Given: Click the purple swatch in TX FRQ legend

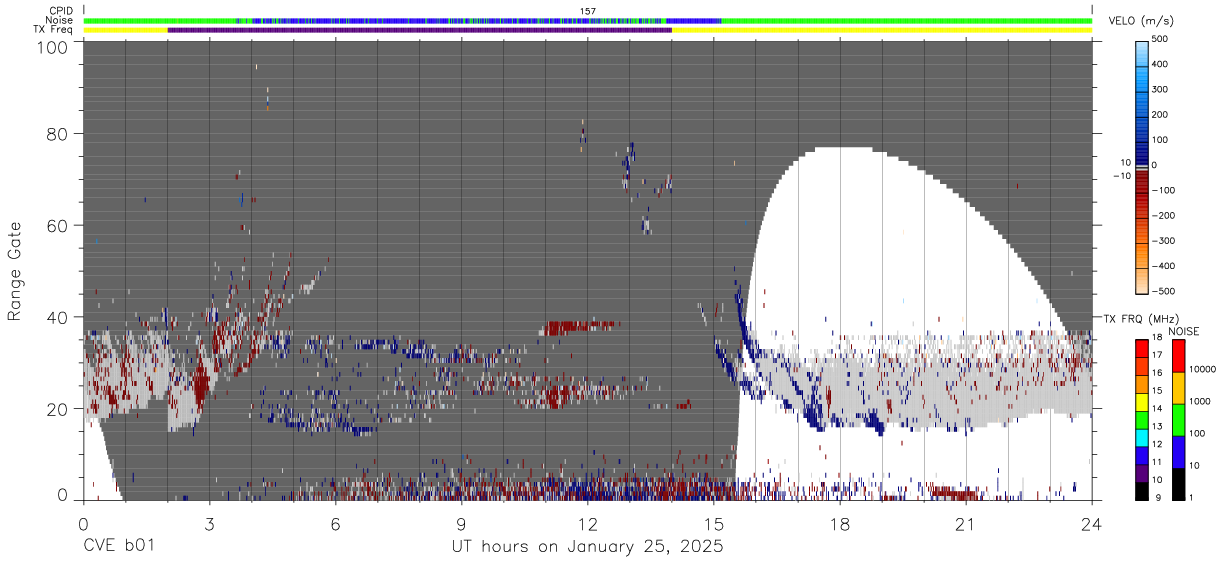Looking at the screenshot, I should [1142, 471].
